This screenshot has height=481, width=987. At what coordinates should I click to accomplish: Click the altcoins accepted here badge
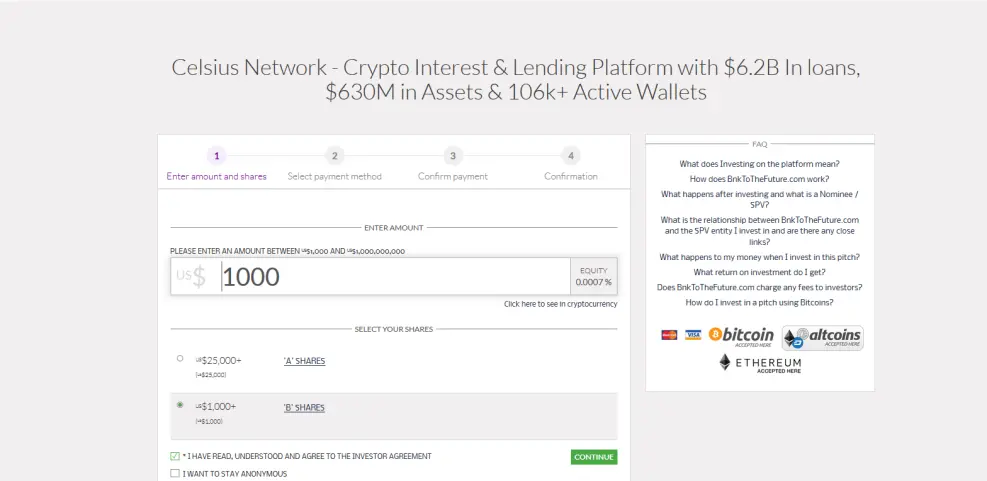(x=823, y=338)
